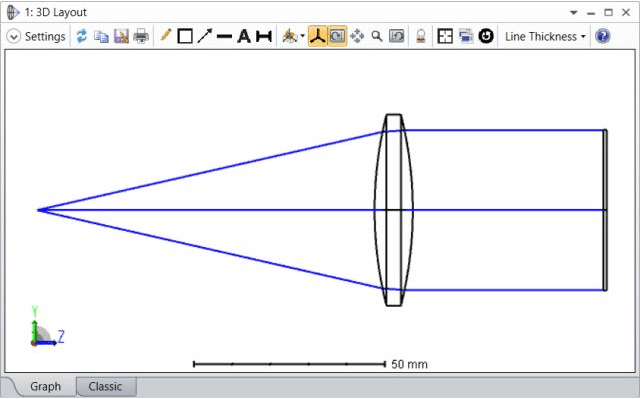Switch to the Classic tab
The image size is (641, 399).
pyautogui.click(x=105, y=386)
